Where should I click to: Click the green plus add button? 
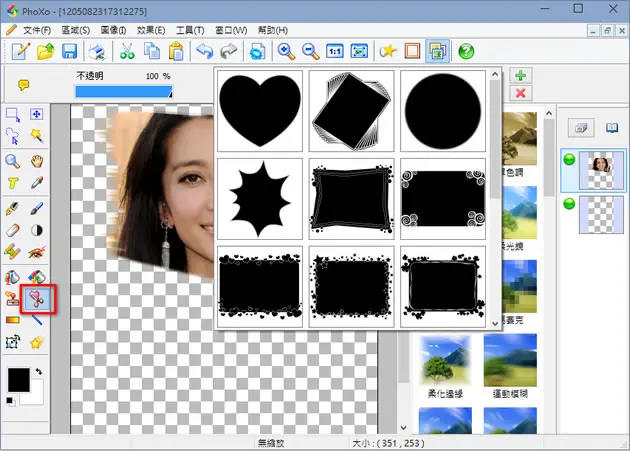tap(521, 75)
